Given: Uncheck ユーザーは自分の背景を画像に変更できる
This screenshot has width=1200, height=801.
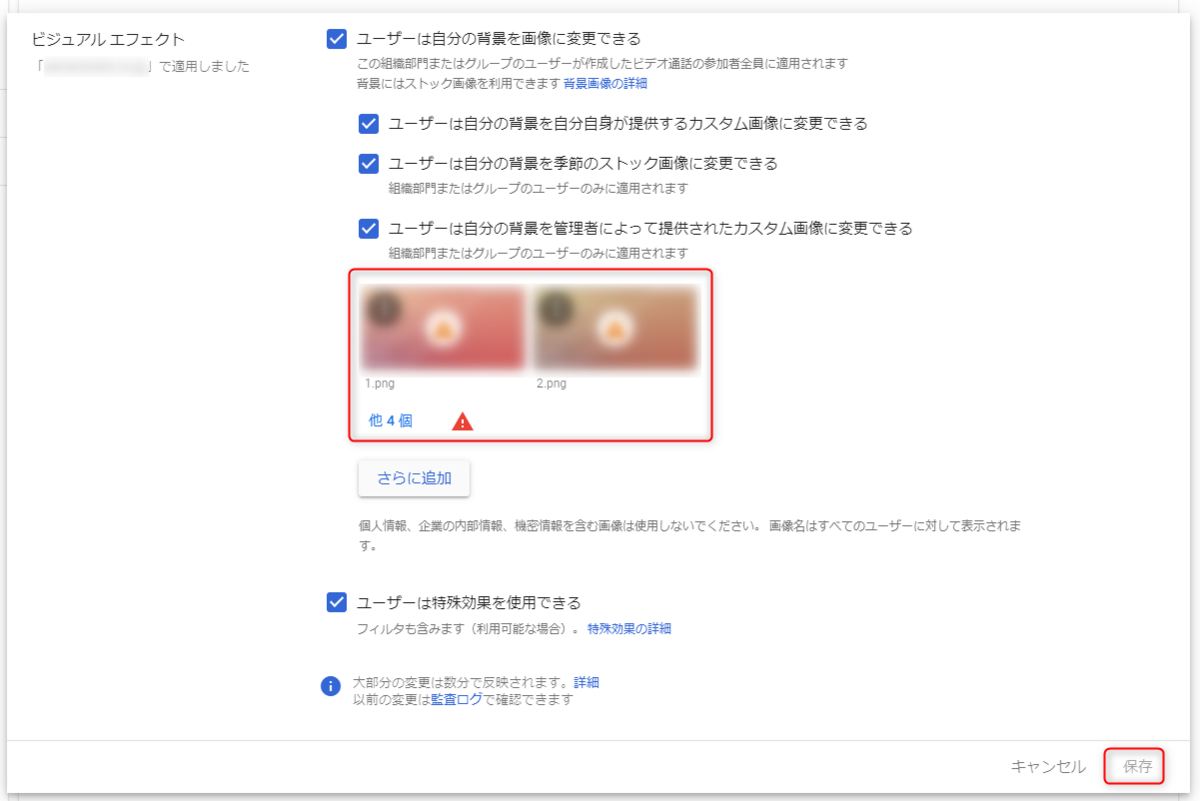Looking at the screenshot, I should pyautogui.click(x=337, y=40).
